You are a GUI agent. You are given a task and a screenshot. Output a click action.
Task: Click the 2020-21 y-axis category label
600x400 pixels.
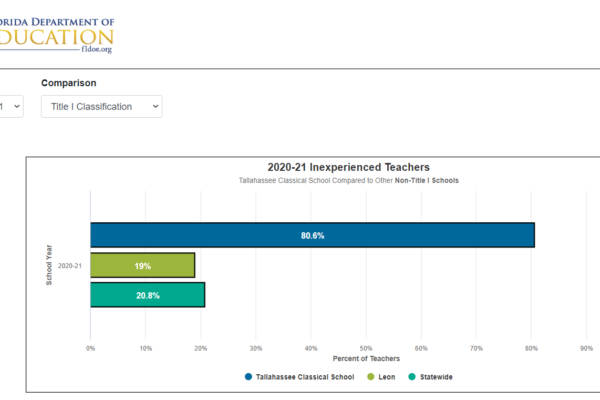pos(70,266)
